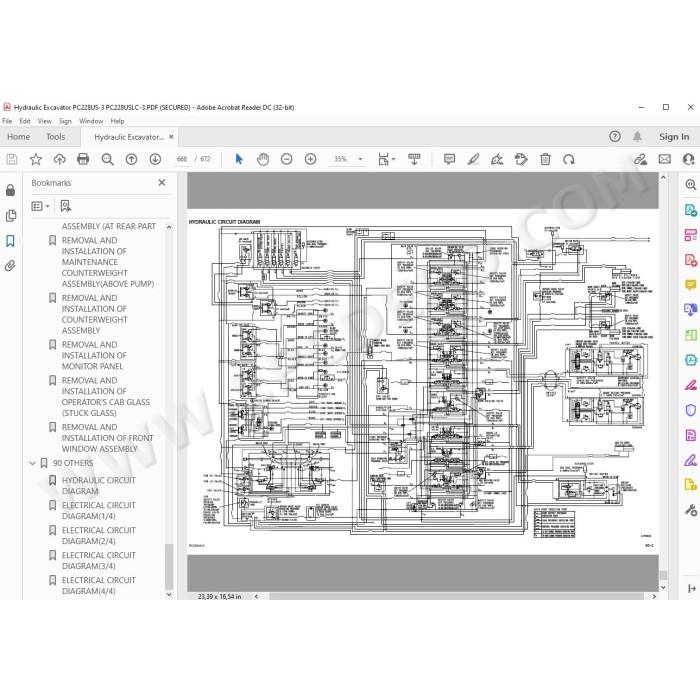The image size is (700, 700).
Task: Rotate the page view
Action: pyautogui.click(x=569, y=159)
